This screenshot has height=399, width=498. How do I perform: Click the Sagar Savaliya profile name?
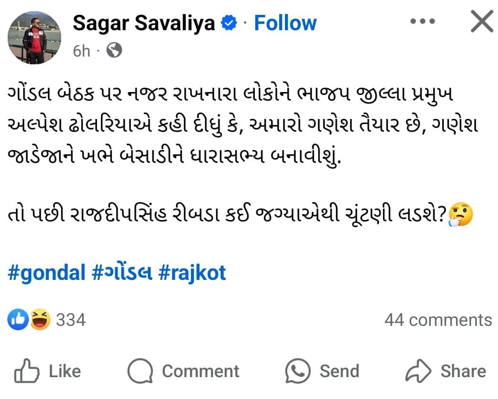tap(144, 23)
